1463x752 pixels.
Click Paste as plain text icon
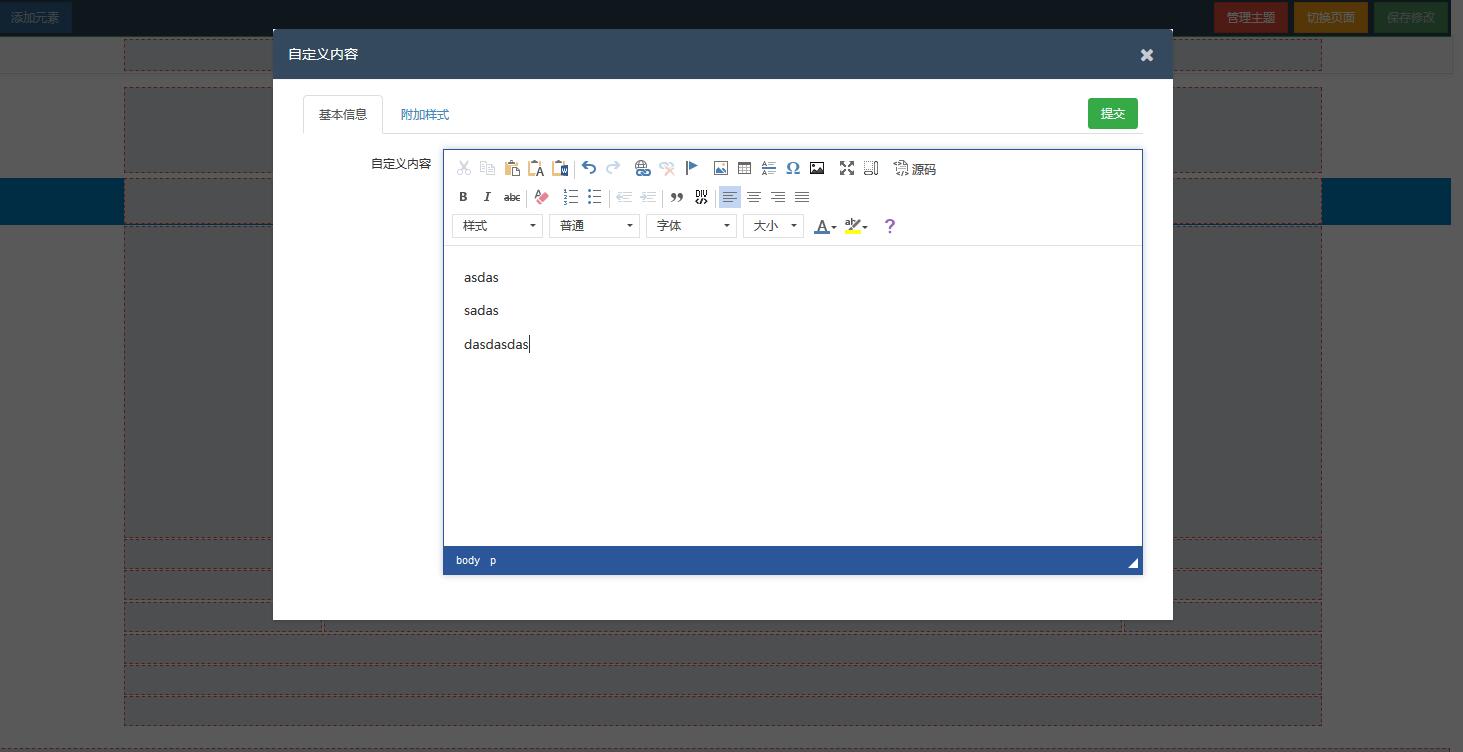536,168
